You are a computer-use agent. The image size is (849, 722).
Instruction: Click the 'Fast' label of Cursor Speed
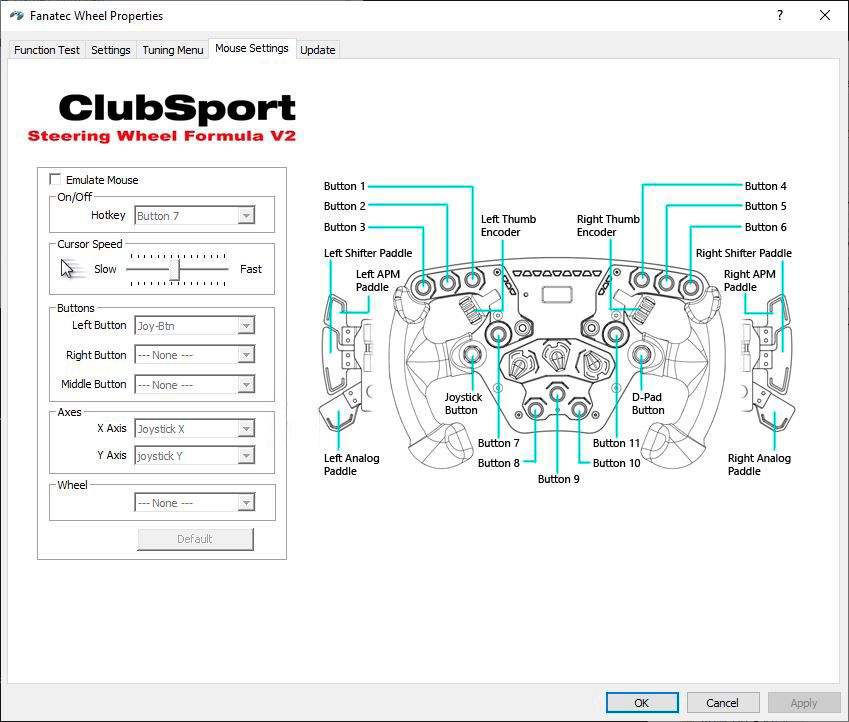click(251, 269)
